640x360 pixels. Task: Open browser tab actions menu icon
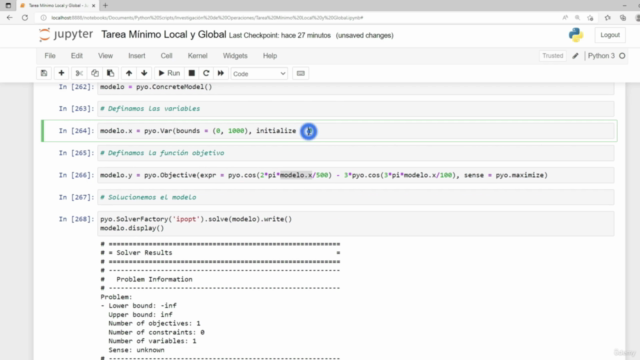point(8,6)
